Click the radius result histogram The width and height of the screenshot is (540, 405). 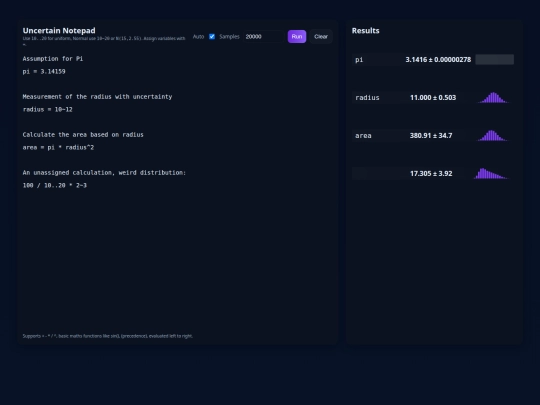[x=493, y=97]
